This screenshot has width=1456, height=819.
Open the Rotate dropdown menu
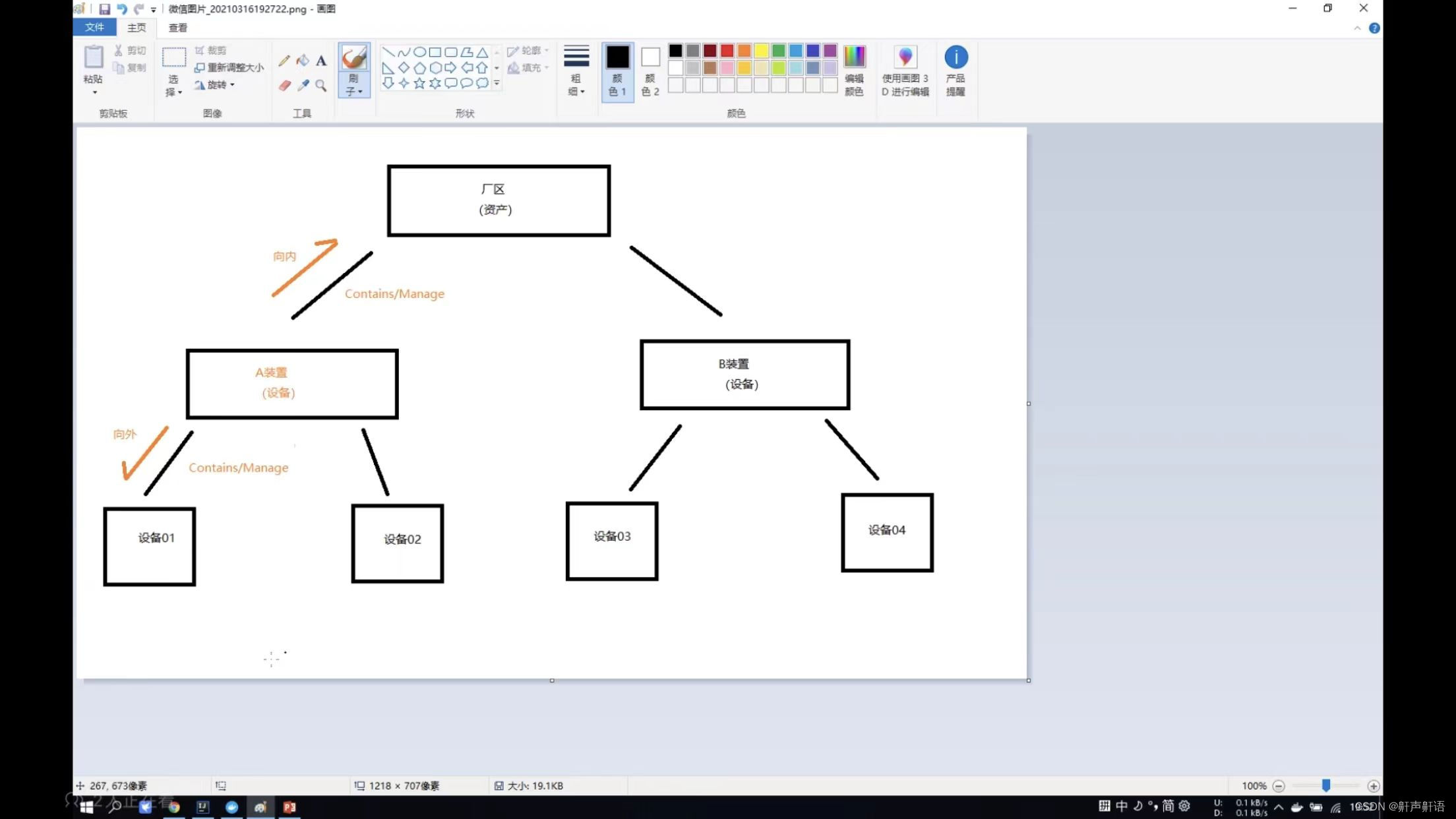pos(214,84)
